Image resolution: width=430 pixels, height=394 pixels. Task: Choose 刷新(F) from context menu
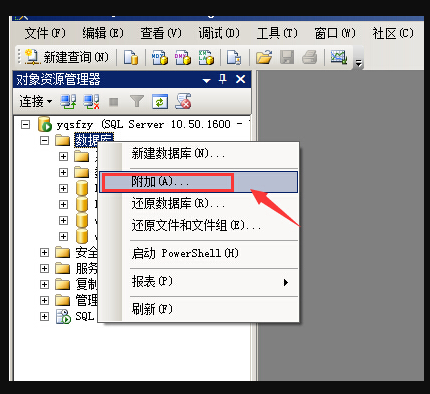(x=199, y=309)
